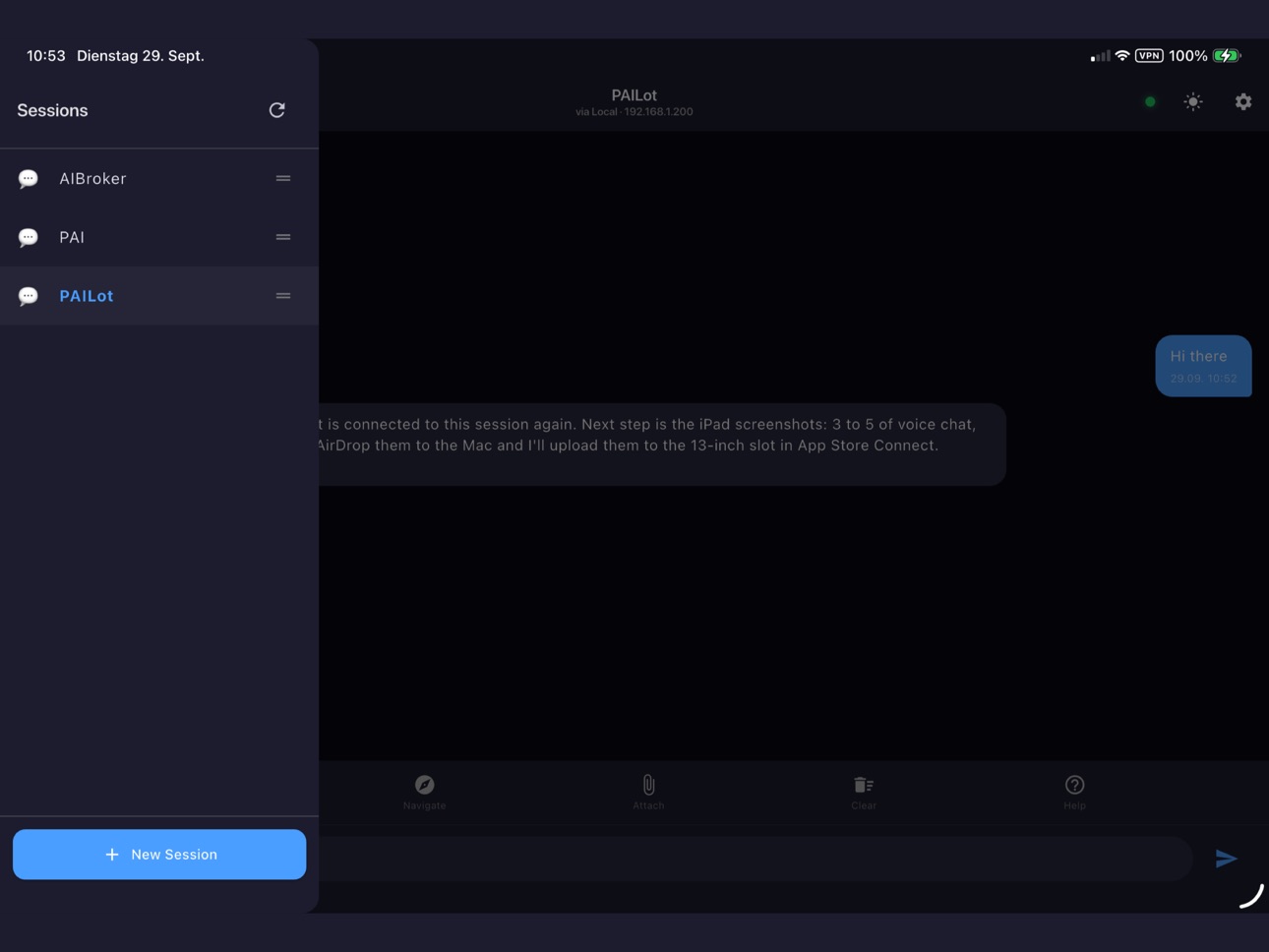Open the AIBroker session
The image size is (1269, 952).
(159, 178)
